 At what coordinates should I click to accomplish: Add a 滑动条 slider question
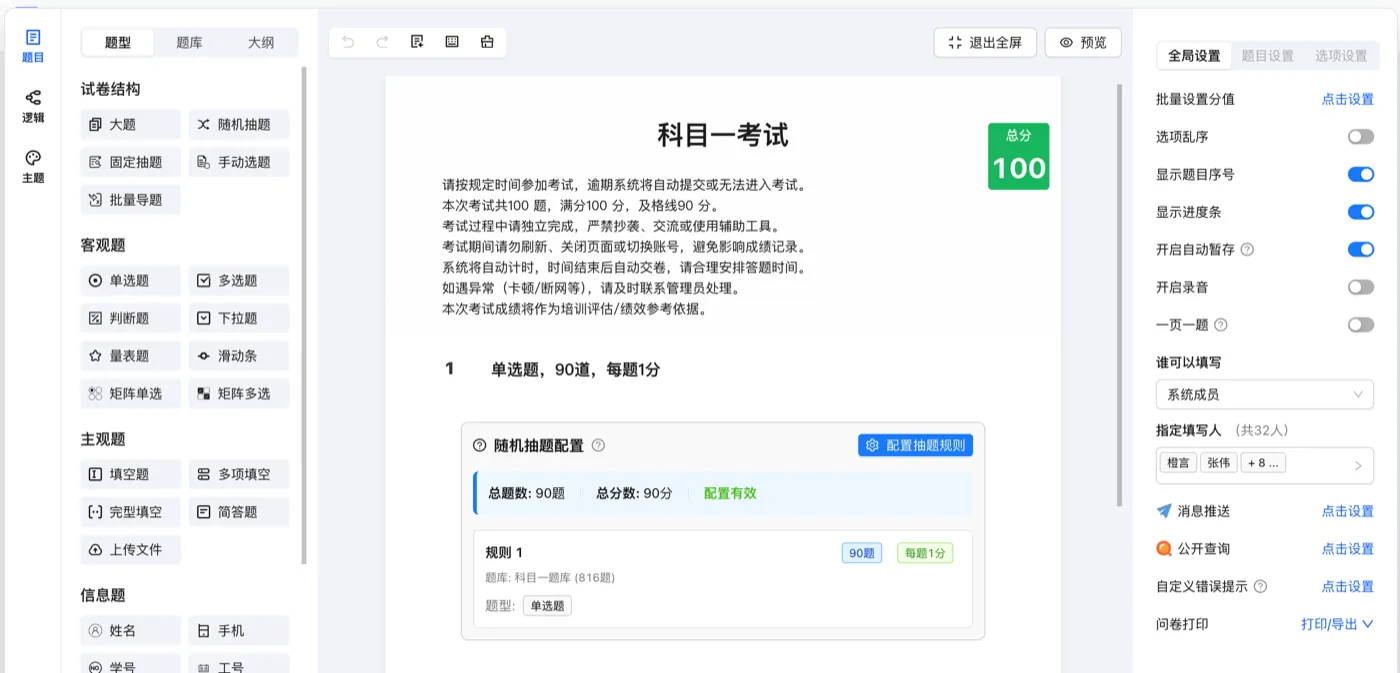(x=239, y=356)
